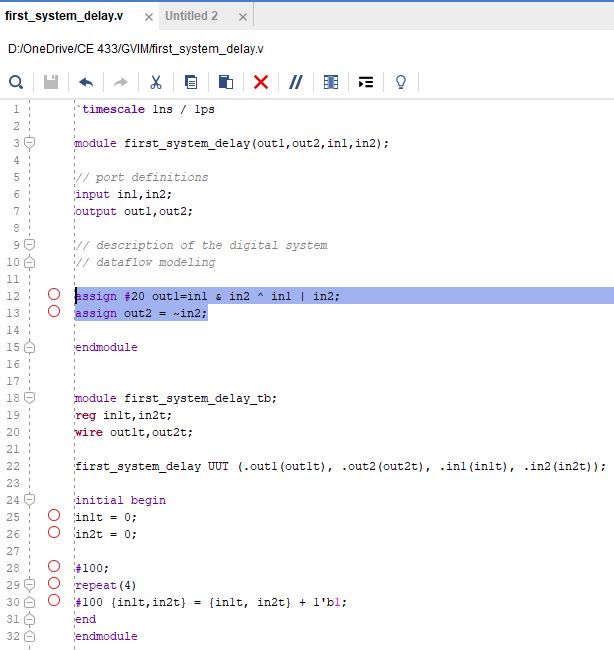Click the 'wire out1t,out2t;' line

133,432
